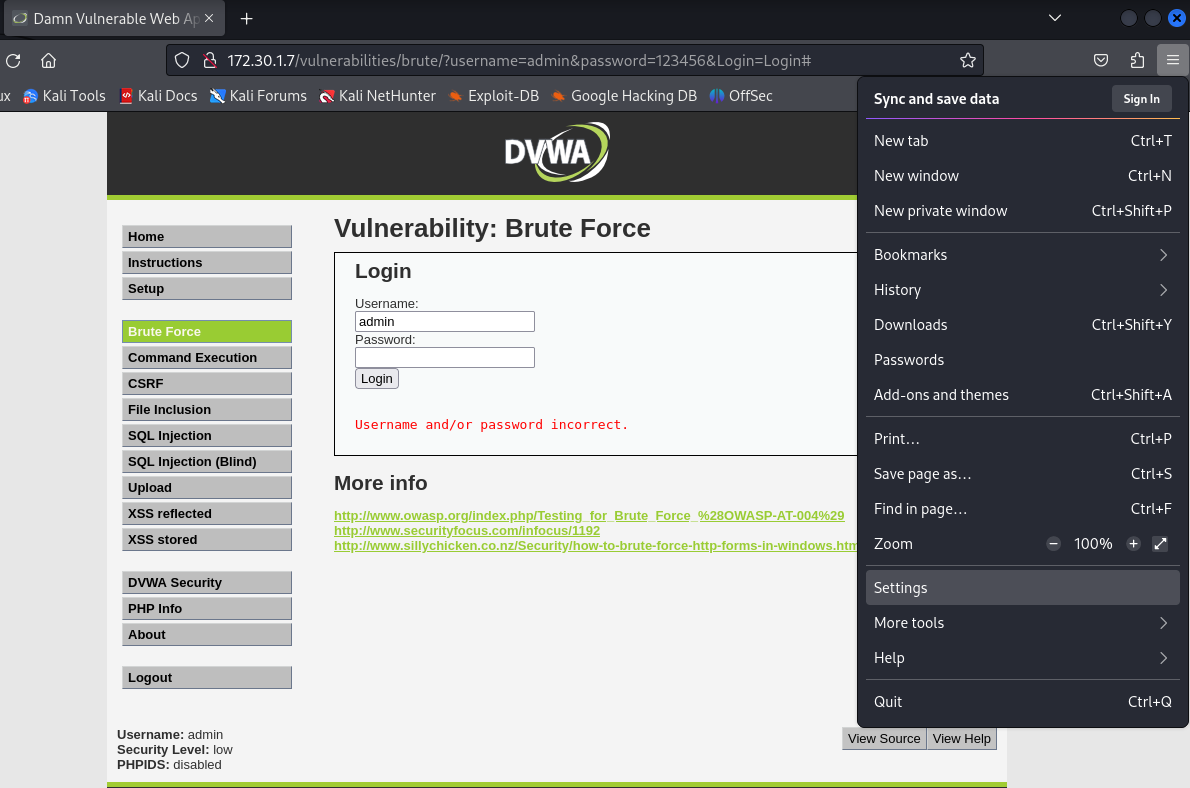This screenshot has width=1190, height=788.
Task: Expand the History submenu
Action: 1022,289
